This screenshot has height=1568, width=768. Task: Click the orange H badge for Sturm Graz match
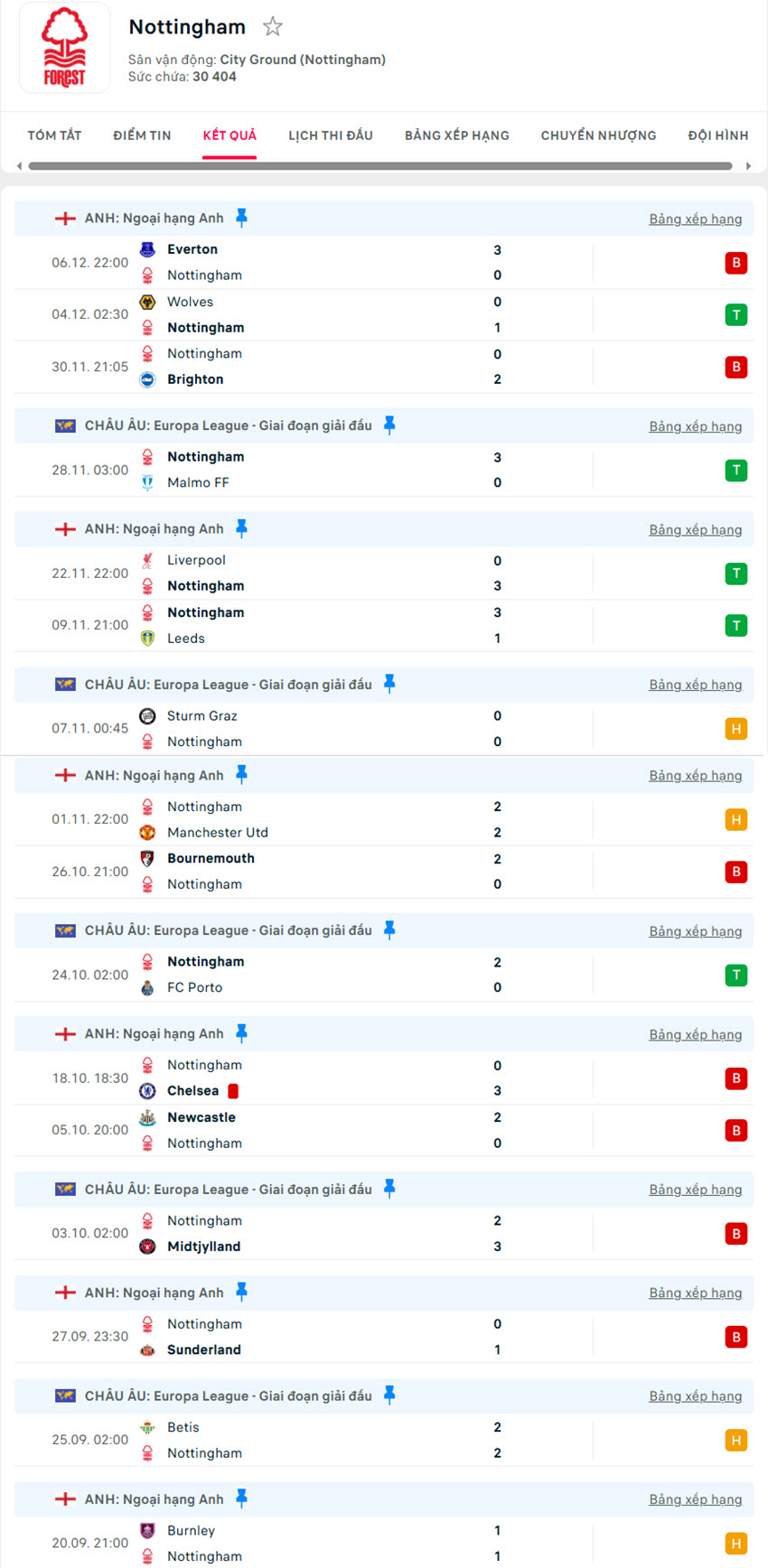735,729
